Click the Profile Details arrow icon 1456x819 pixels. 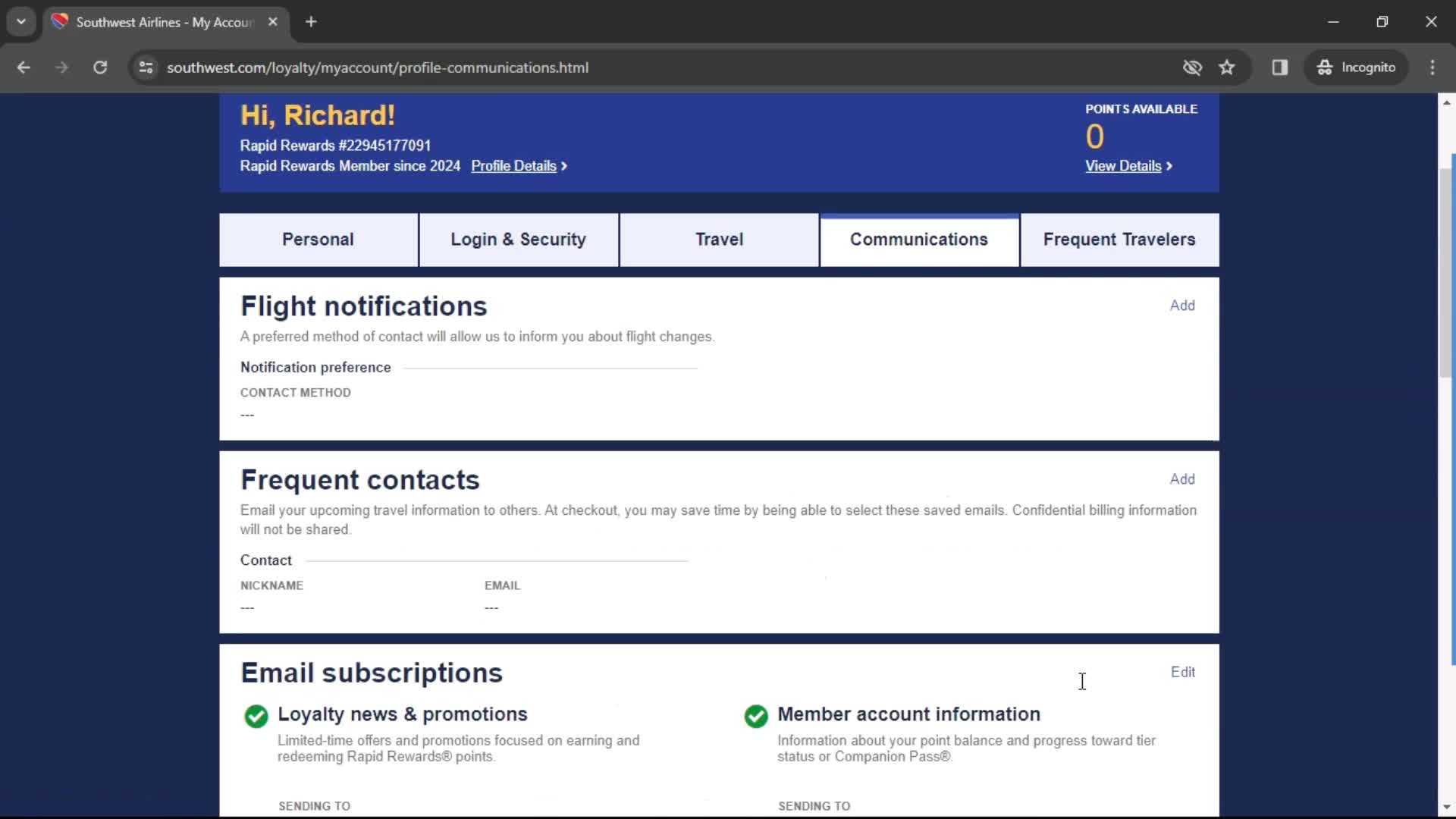pos(564,166)
